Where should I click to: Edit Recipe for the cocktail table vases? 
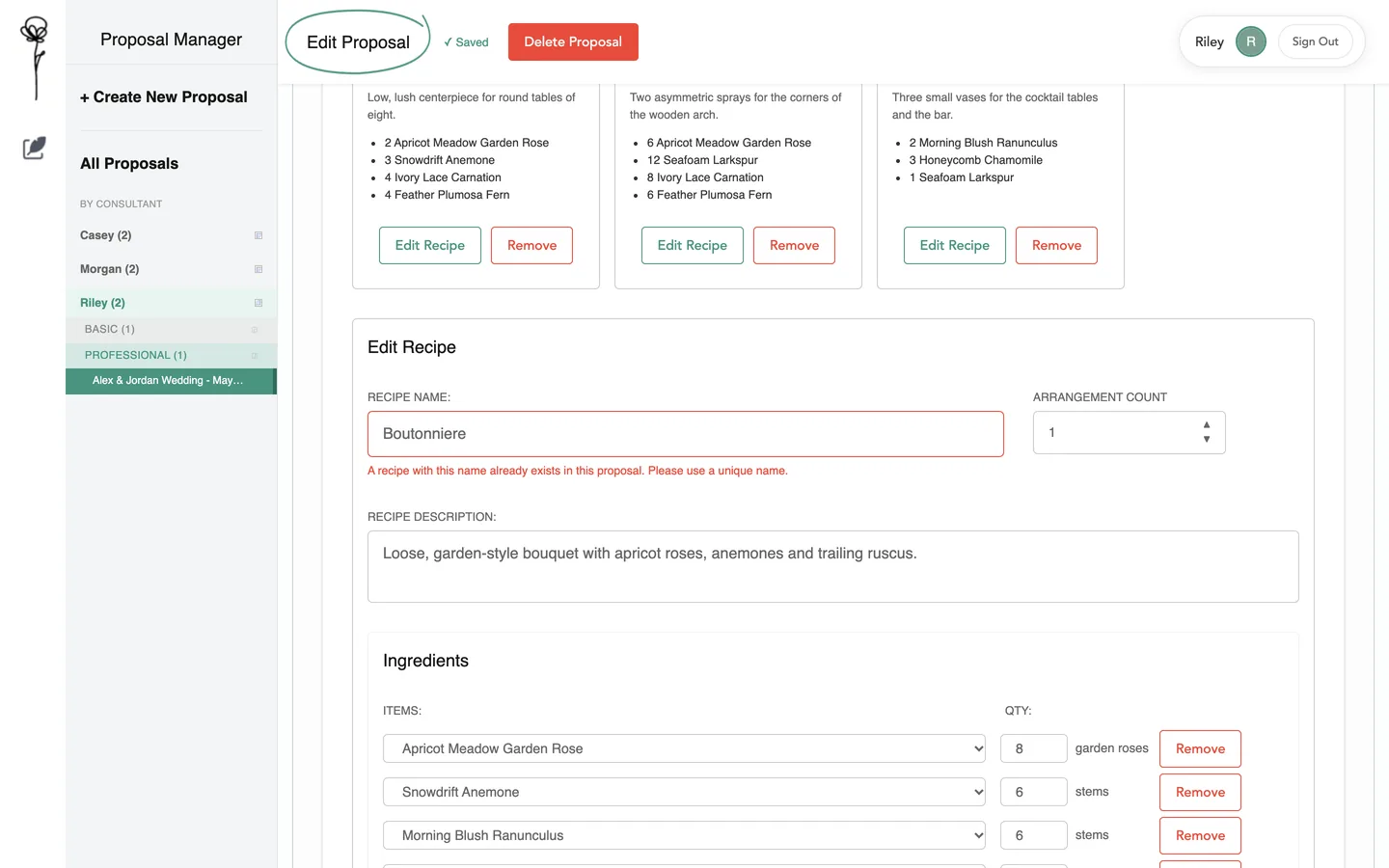click(954, 245)
